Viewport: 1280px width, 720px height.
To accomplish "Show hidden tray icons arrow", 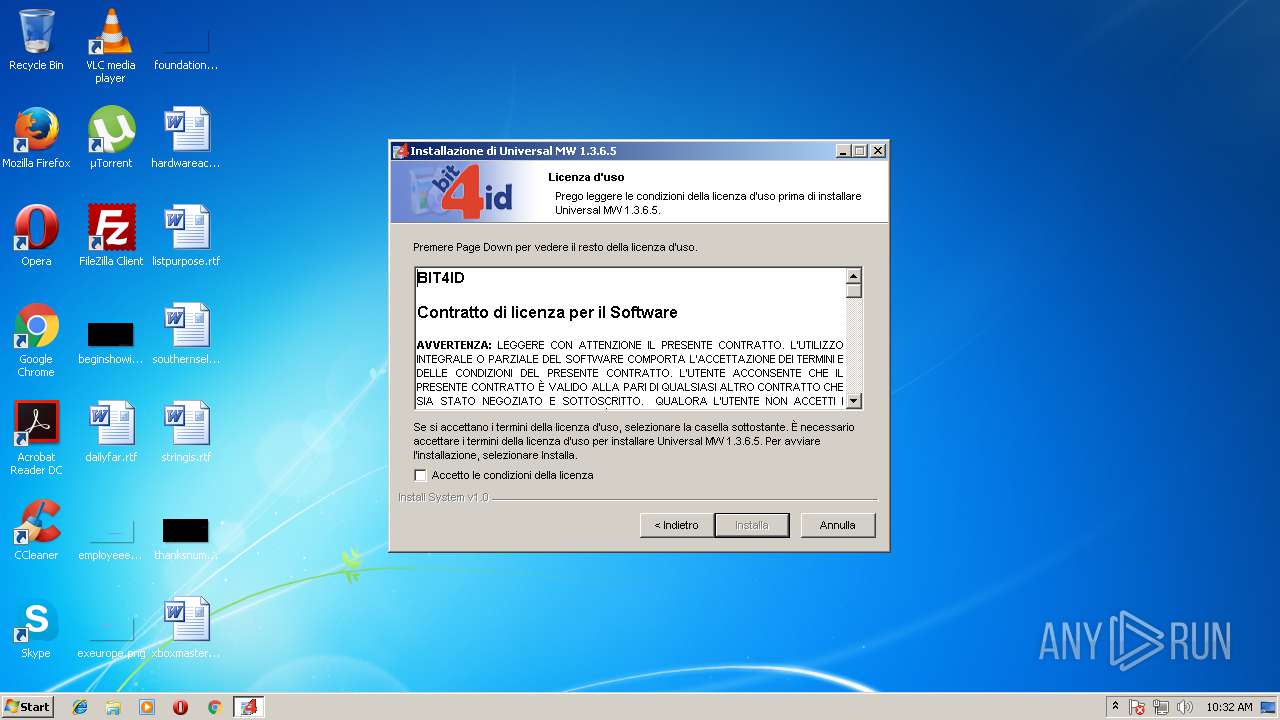I will pyautogui.click(x=1115, y=706).
